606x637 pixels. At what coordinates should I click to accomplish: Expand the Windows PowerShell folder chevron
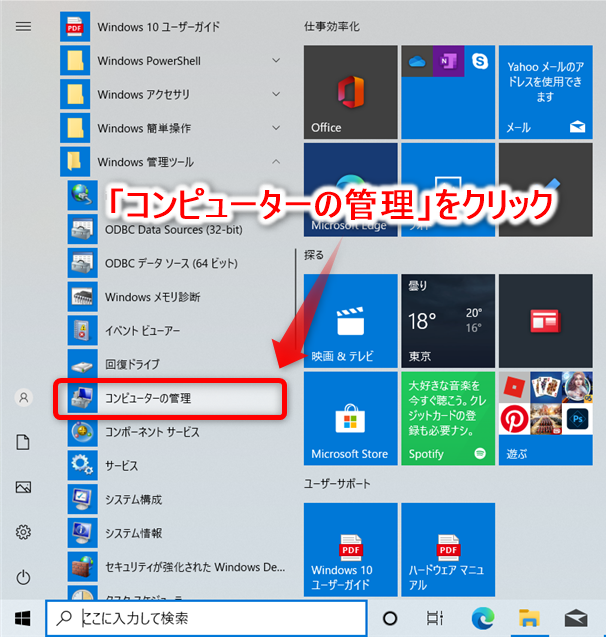pos(276,61)
